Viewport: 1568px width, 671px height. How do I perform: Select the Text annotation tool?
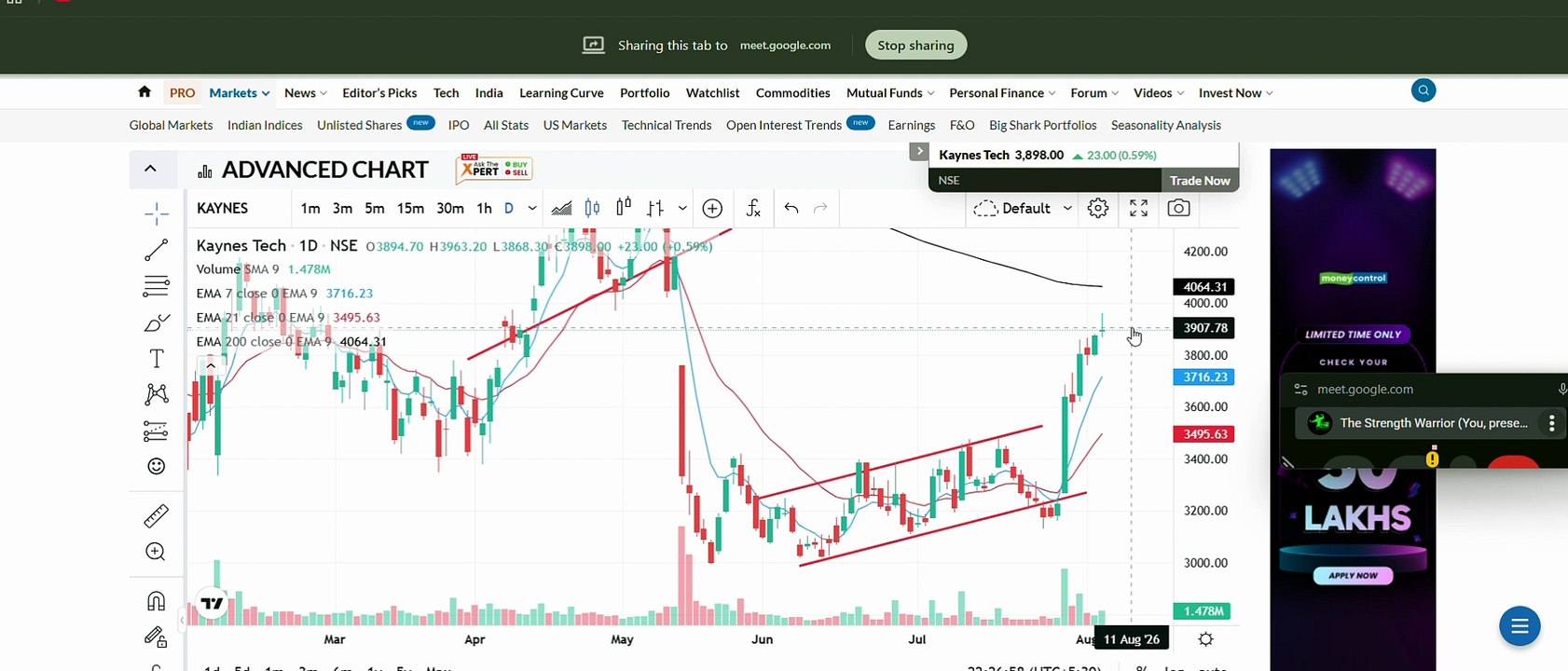pos(157,359)
